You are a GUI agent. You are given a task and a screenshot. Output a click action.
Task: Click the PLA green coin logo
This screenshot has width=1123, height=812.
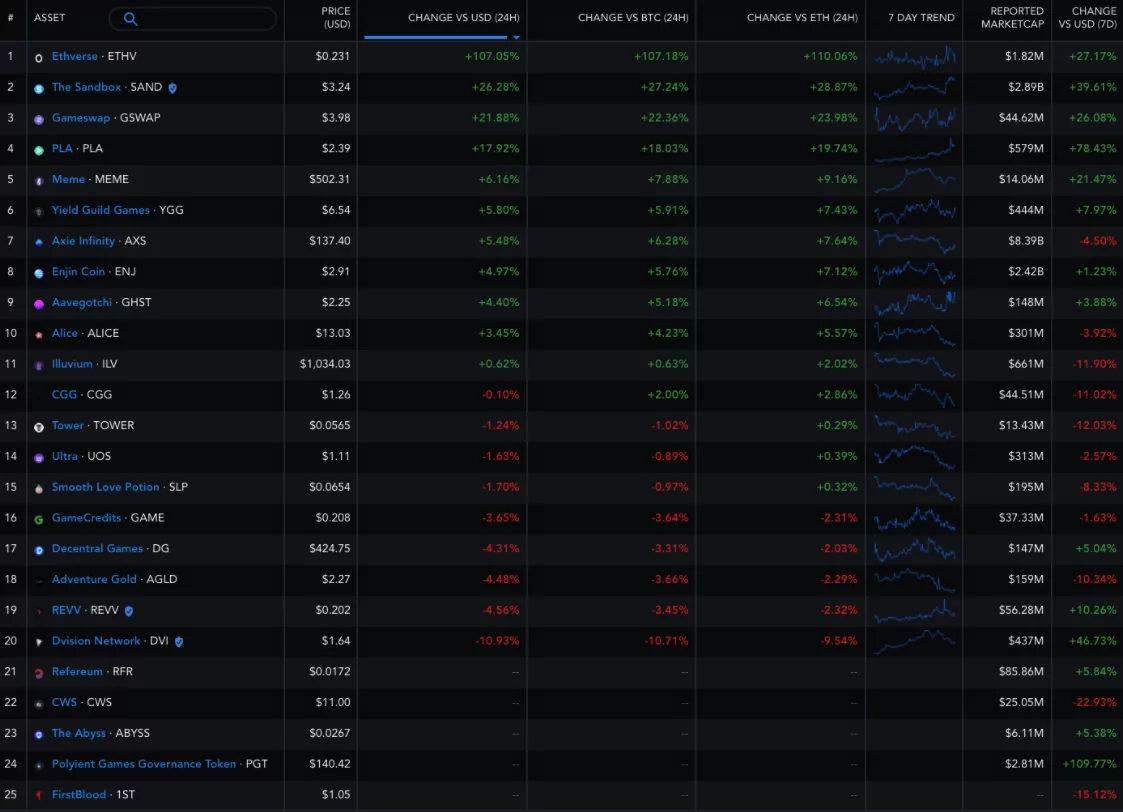[39, 150]
